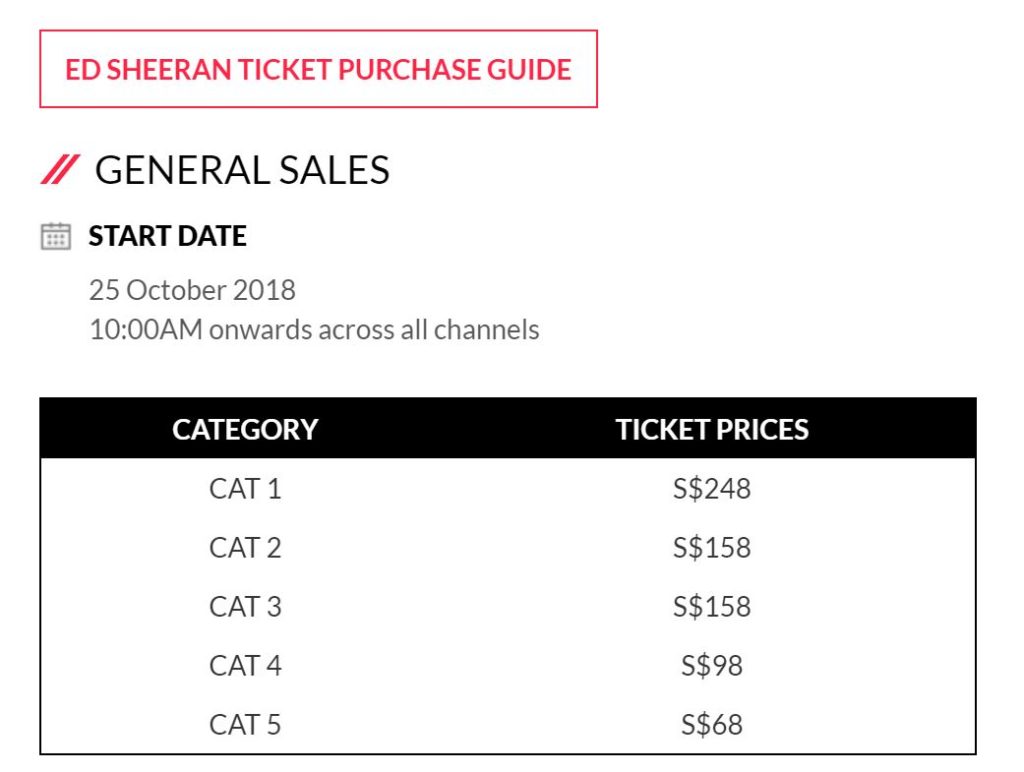This screenshot has width=1024, height=772.
Task: Choose the CAT 3 category cell
Action: [x=245, y=607]
